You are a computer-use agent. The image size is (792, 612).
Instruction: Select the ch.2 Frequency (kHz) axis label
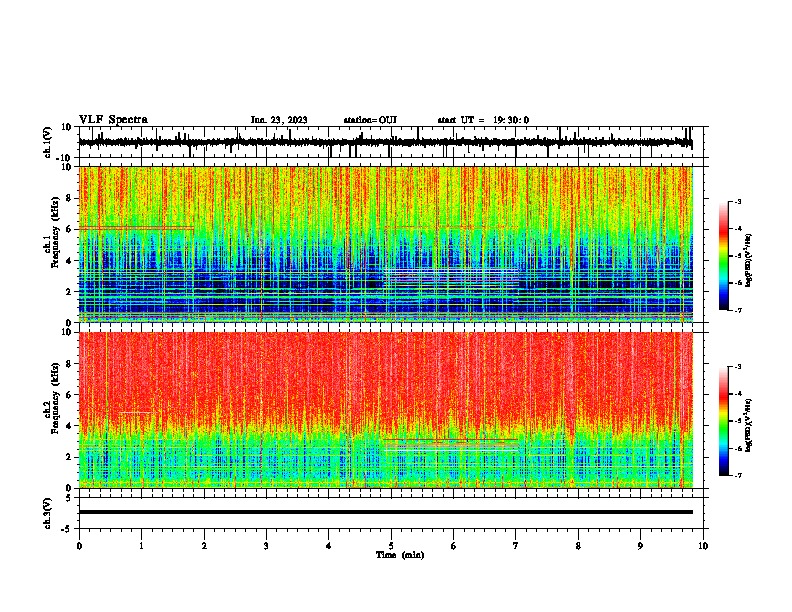[x=52, y=398]
